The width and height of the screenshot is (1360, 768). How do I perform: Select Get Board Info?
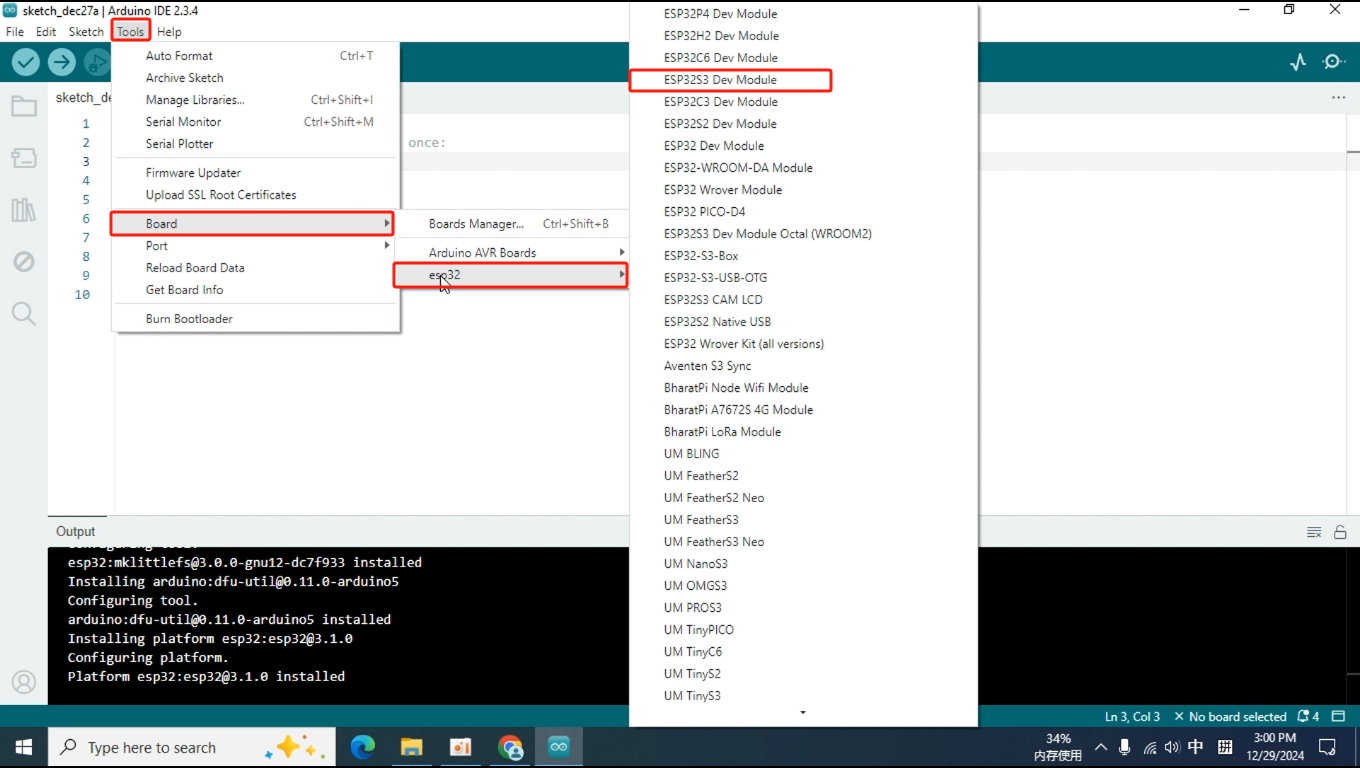[x=255, y=290]
